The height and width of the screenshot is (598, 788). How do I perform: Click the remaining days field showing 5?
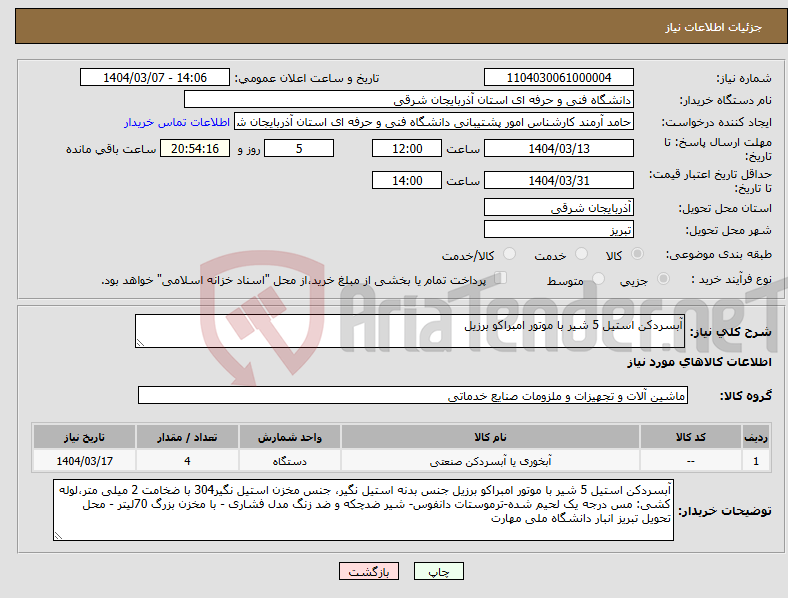coord(299,148)
